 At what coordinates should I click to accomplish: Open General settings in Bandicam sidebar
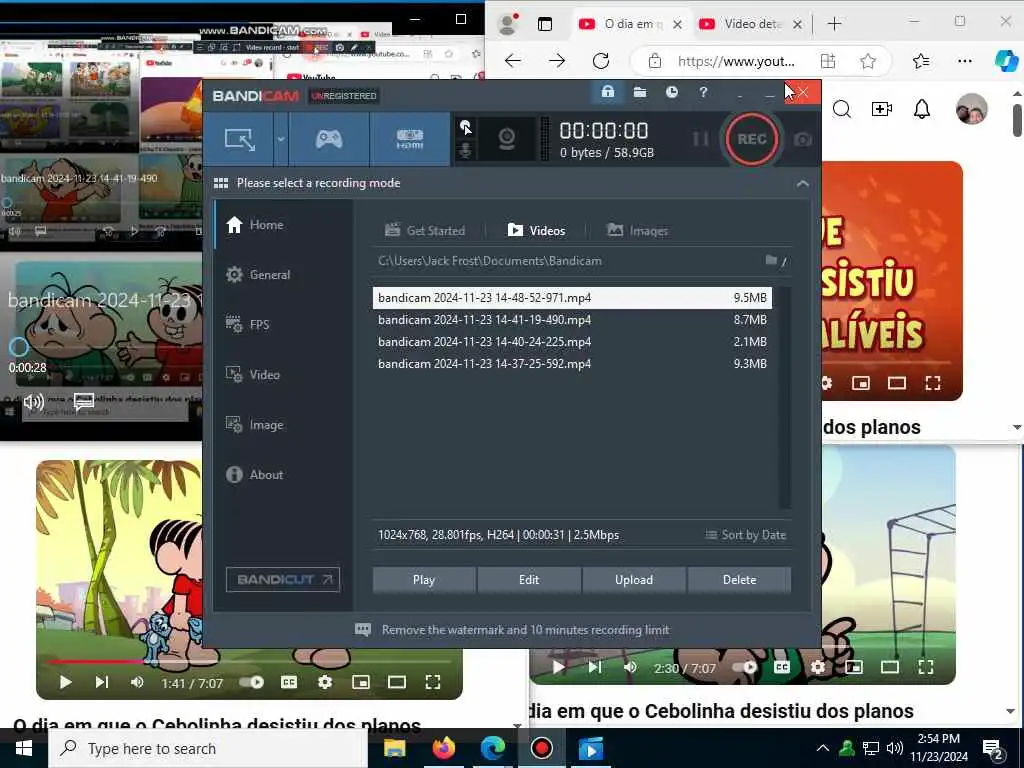[283, 275]
